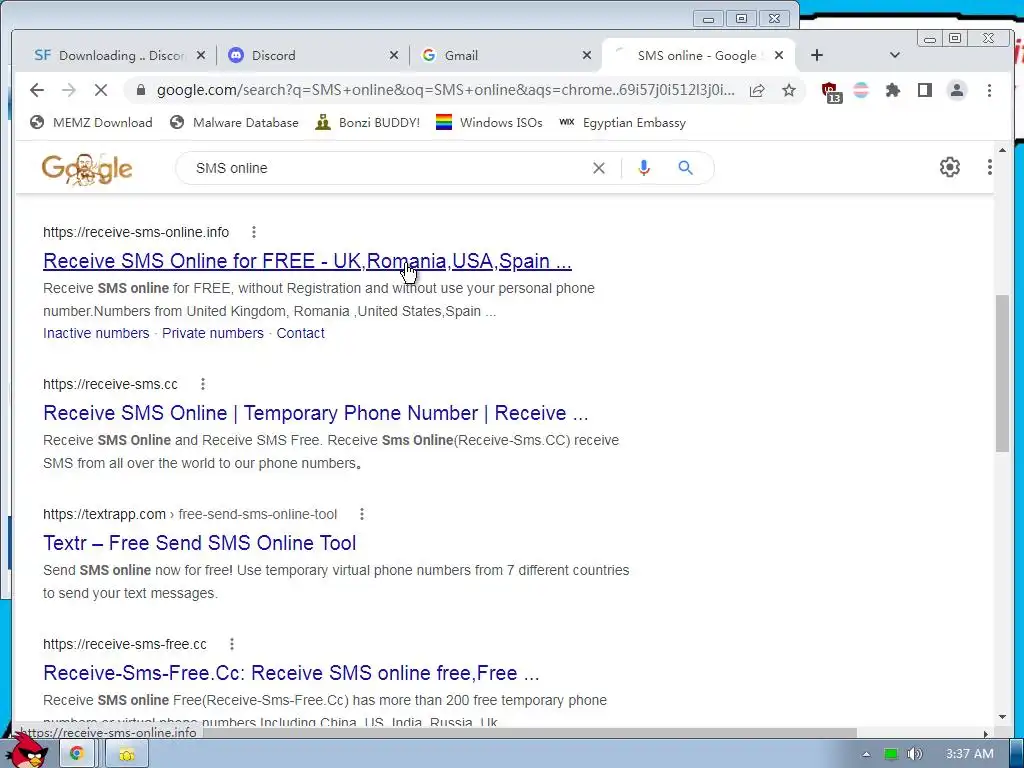
Task: Open Chrome from the taskbar
Action: pos(77,754)
